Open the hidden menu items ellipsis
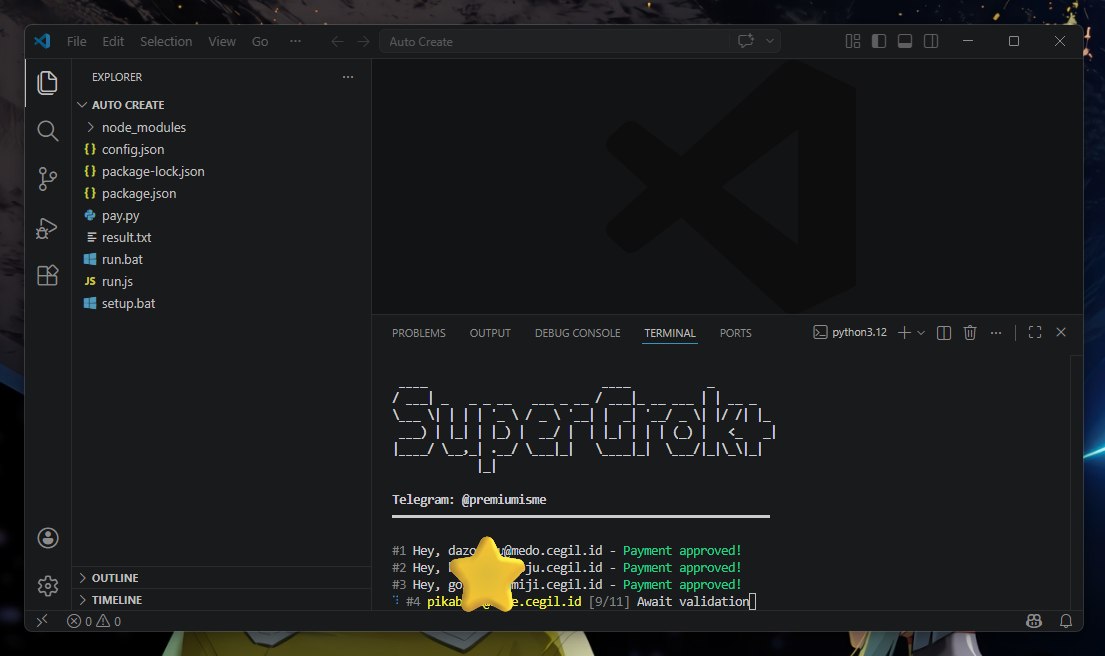The image size is (1105, 656). (x=295, y=42)
